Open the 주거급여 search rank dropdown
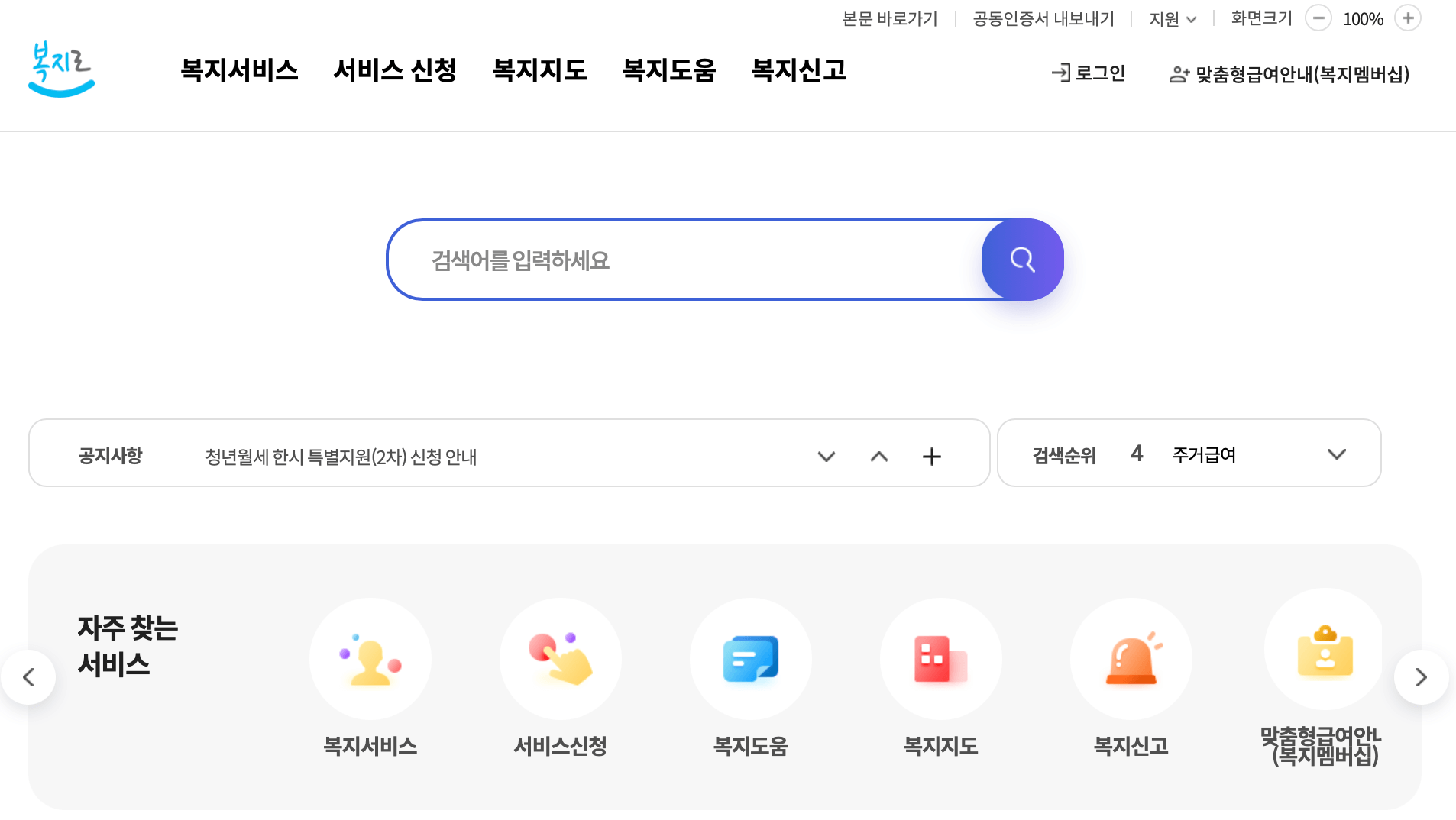 click(1336, 454)
